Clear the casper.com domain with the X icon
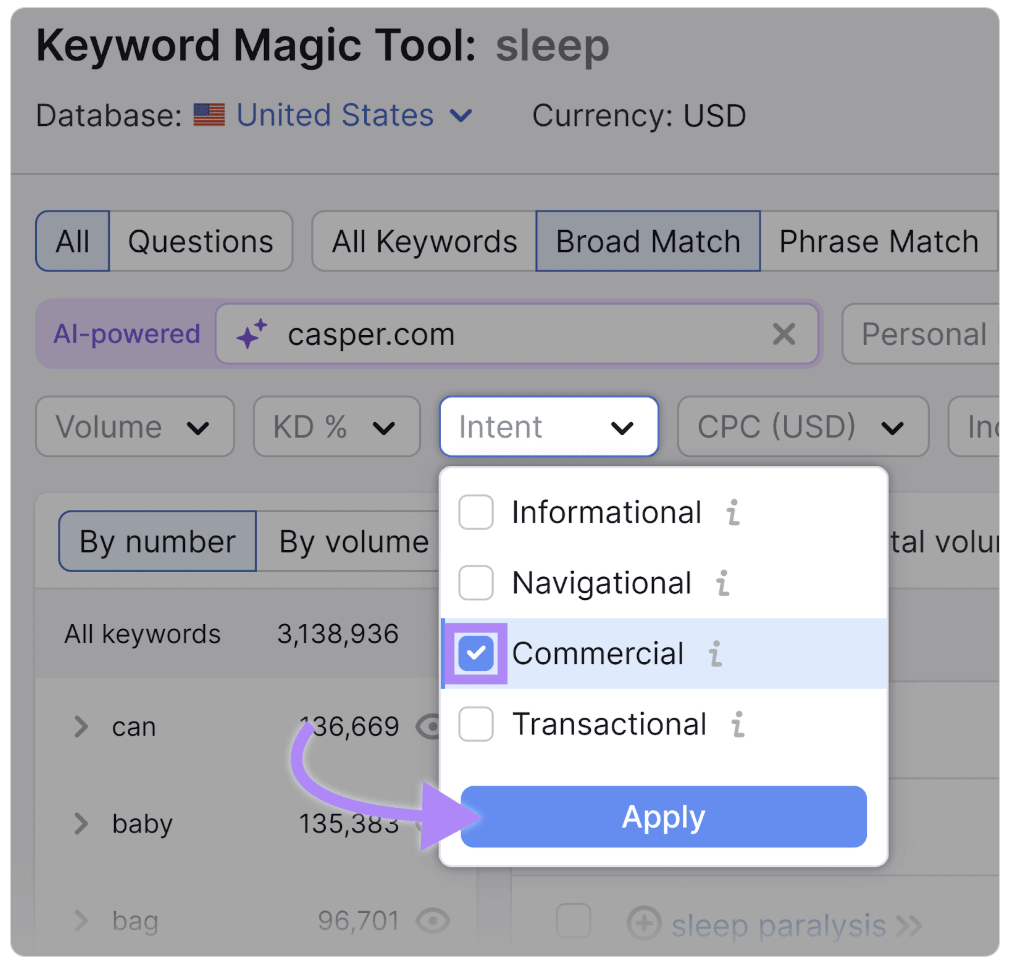The width and height of the screenshot is (1009, 965). (784, 334)
